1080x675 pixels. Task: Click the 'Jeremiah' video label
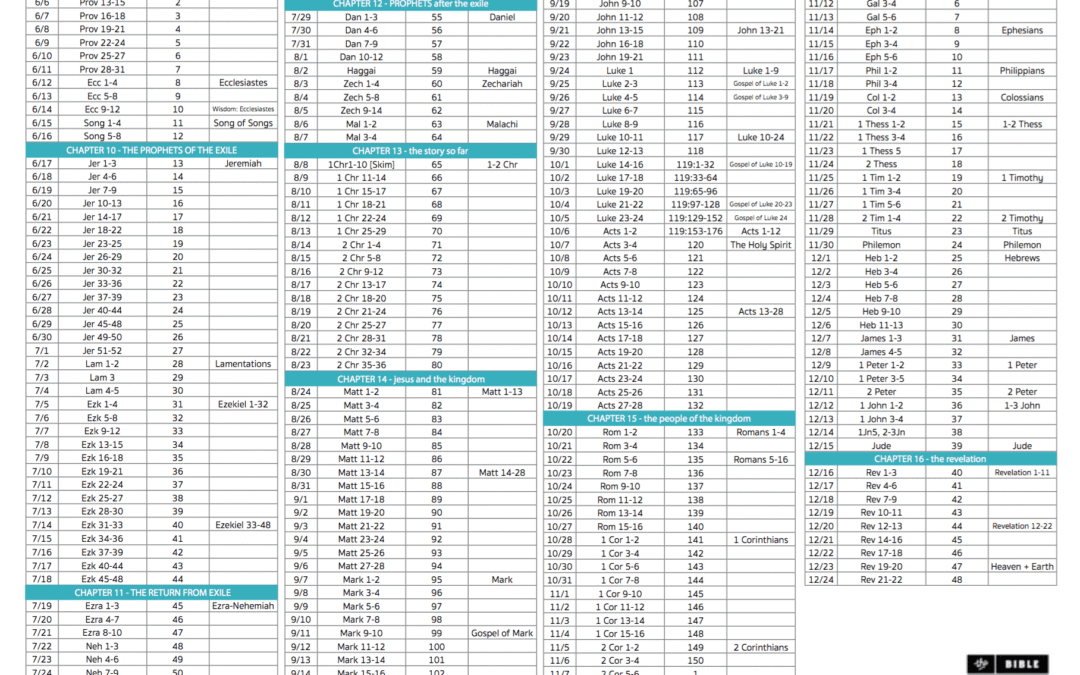[x=243, y=164]
